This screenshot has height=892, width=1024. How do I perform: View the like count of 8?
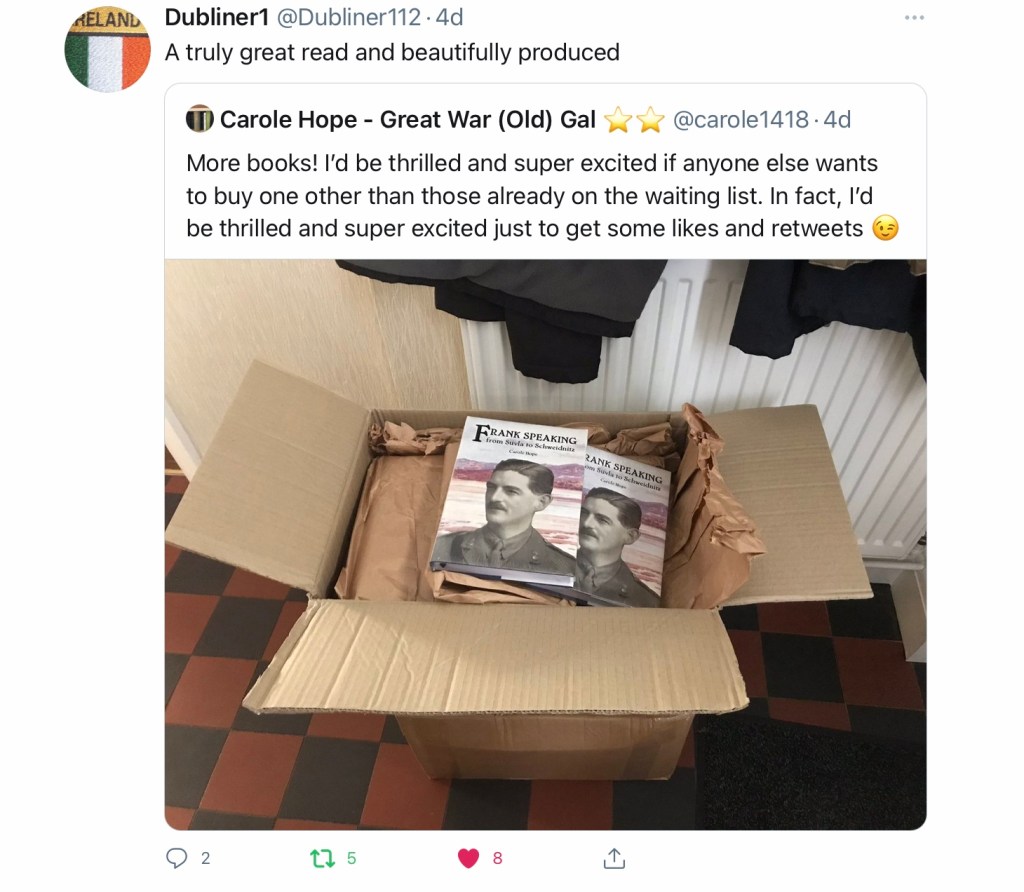[498, 859]
